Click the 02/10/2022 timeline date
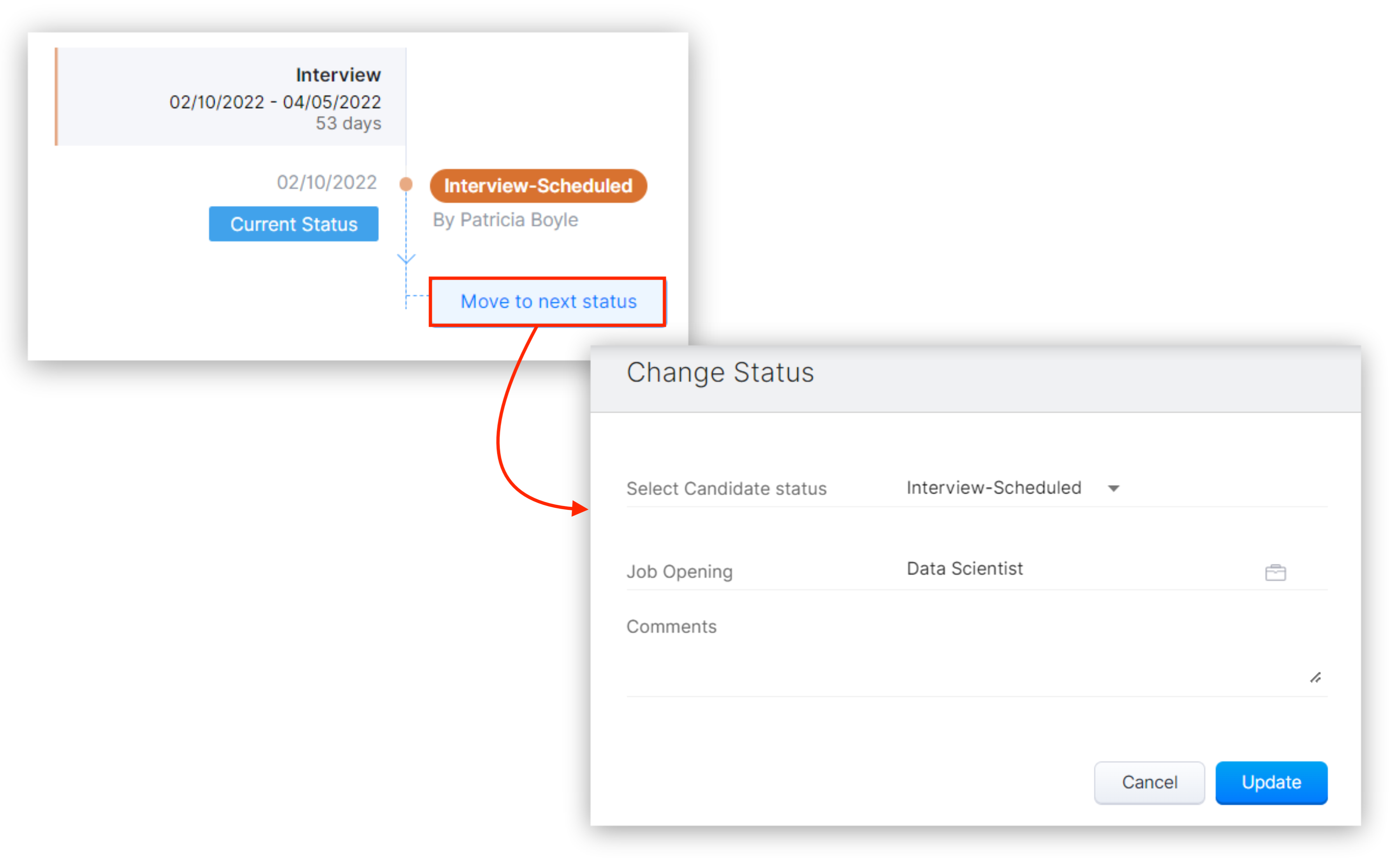The image size is (1398, 868). pos(326,182)
